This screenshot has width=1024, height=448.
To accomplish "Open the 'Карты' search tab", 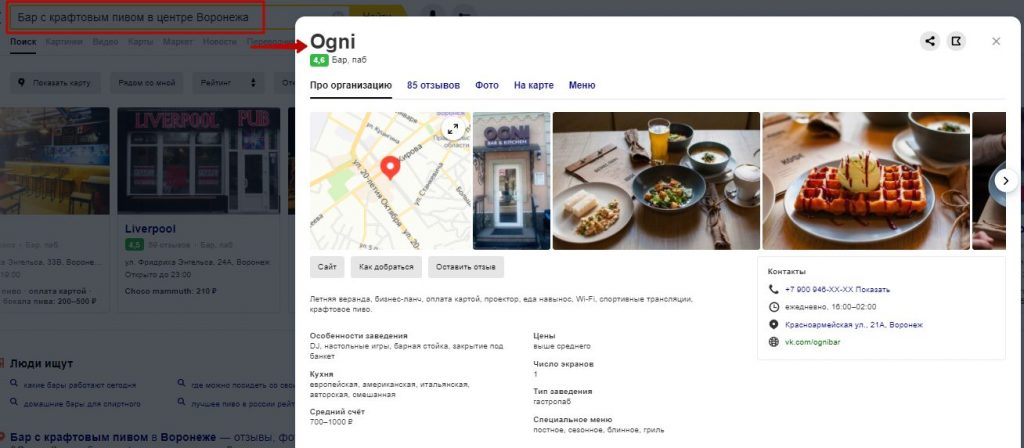I will pos(140,42).
